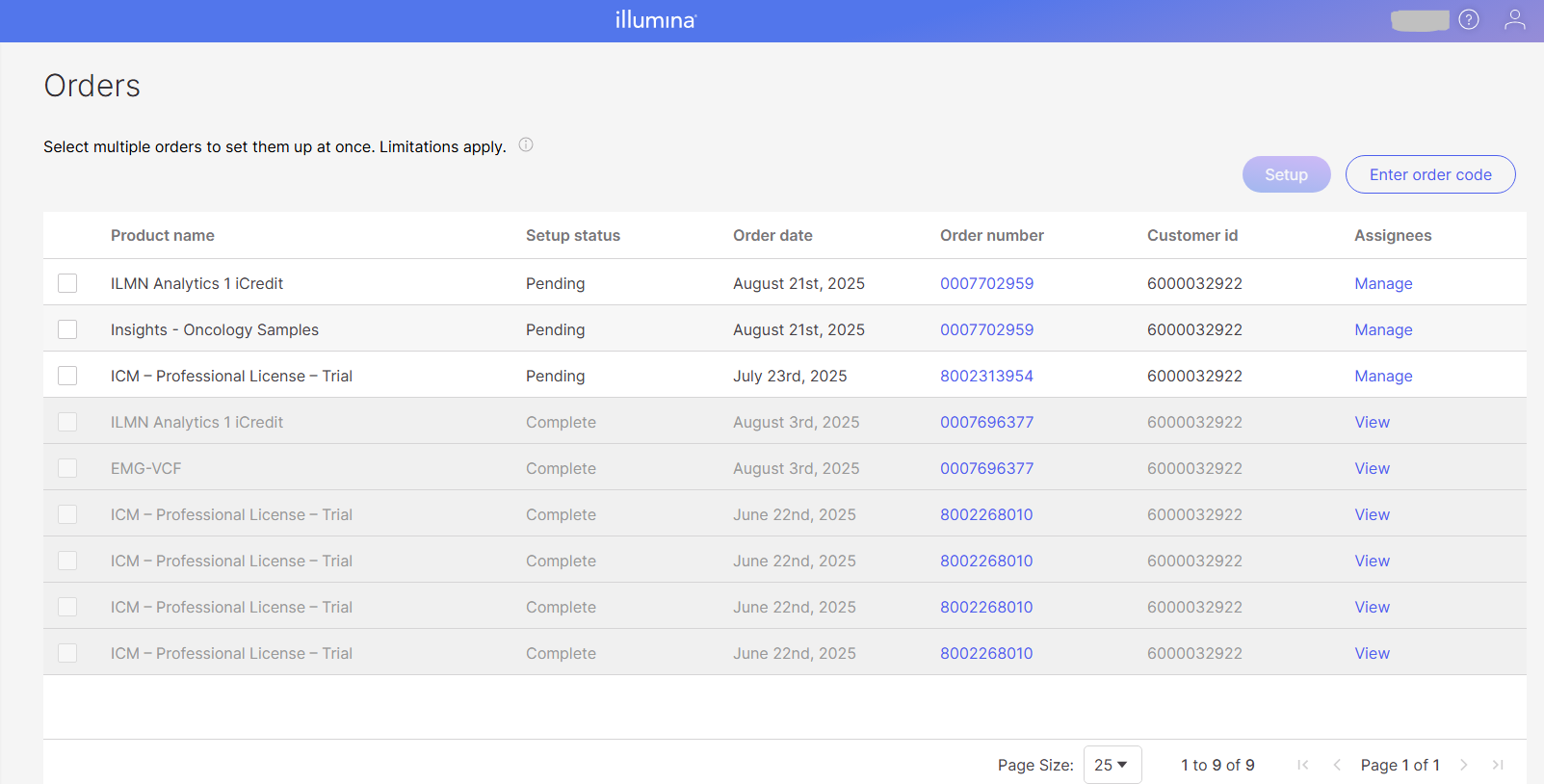The width and height of the screenshot is (1544, 784).
Task: Open order number 8002313954 link
Action: point(986,376)
